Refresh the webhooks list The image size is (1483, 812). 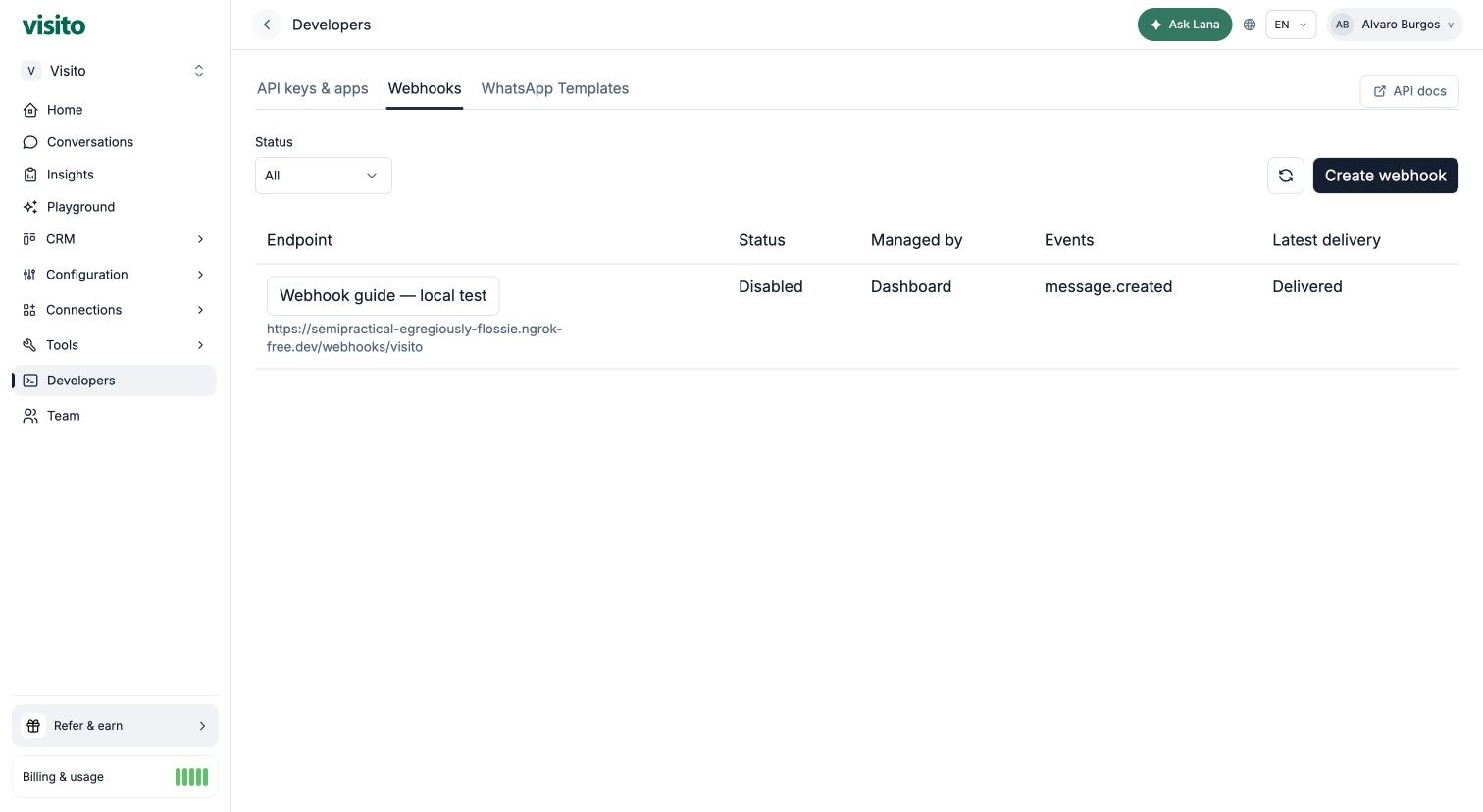[x=1286, y=176]
